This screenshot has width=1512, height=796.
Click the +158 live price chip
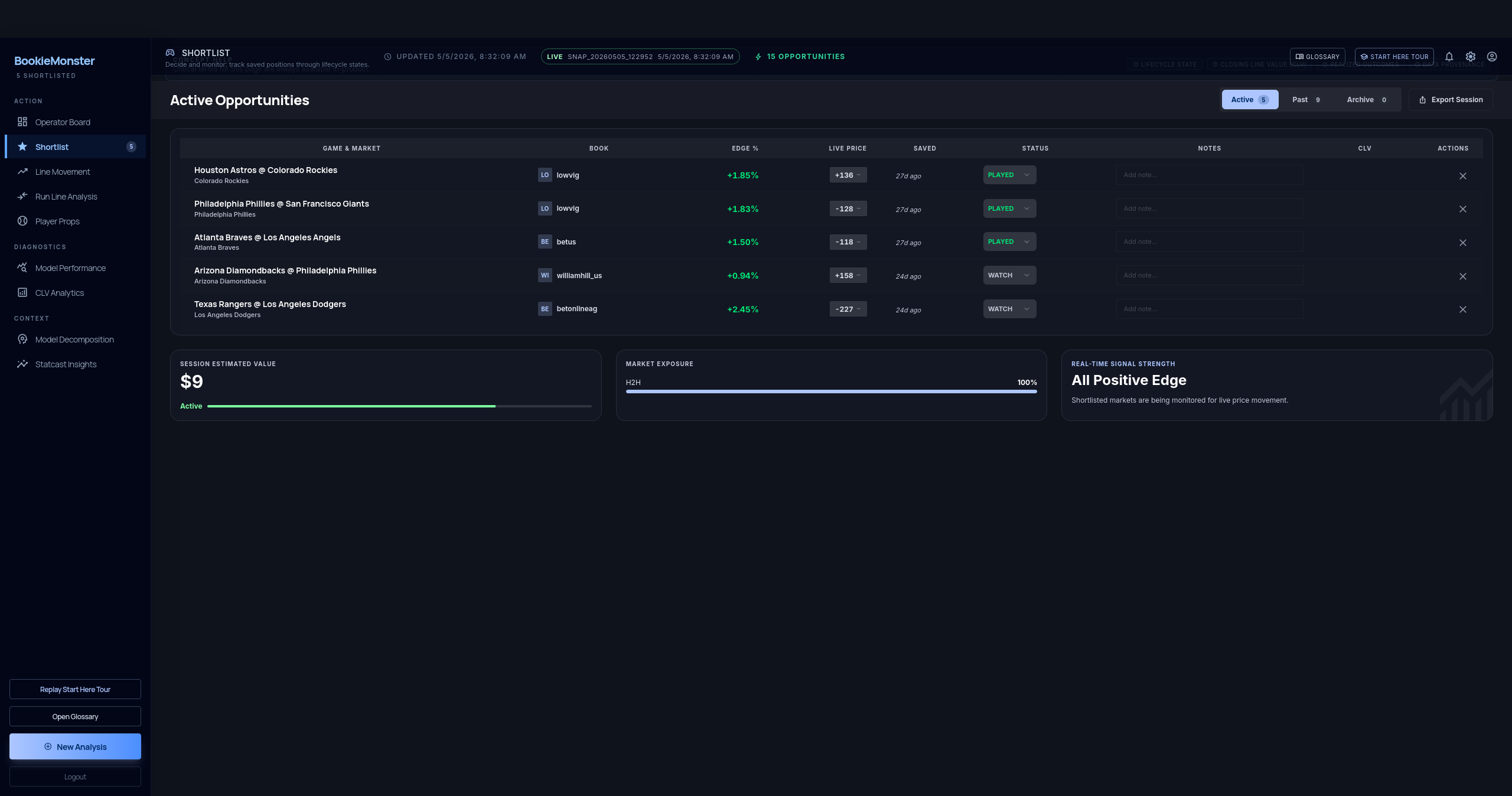[x=848, y=276]
